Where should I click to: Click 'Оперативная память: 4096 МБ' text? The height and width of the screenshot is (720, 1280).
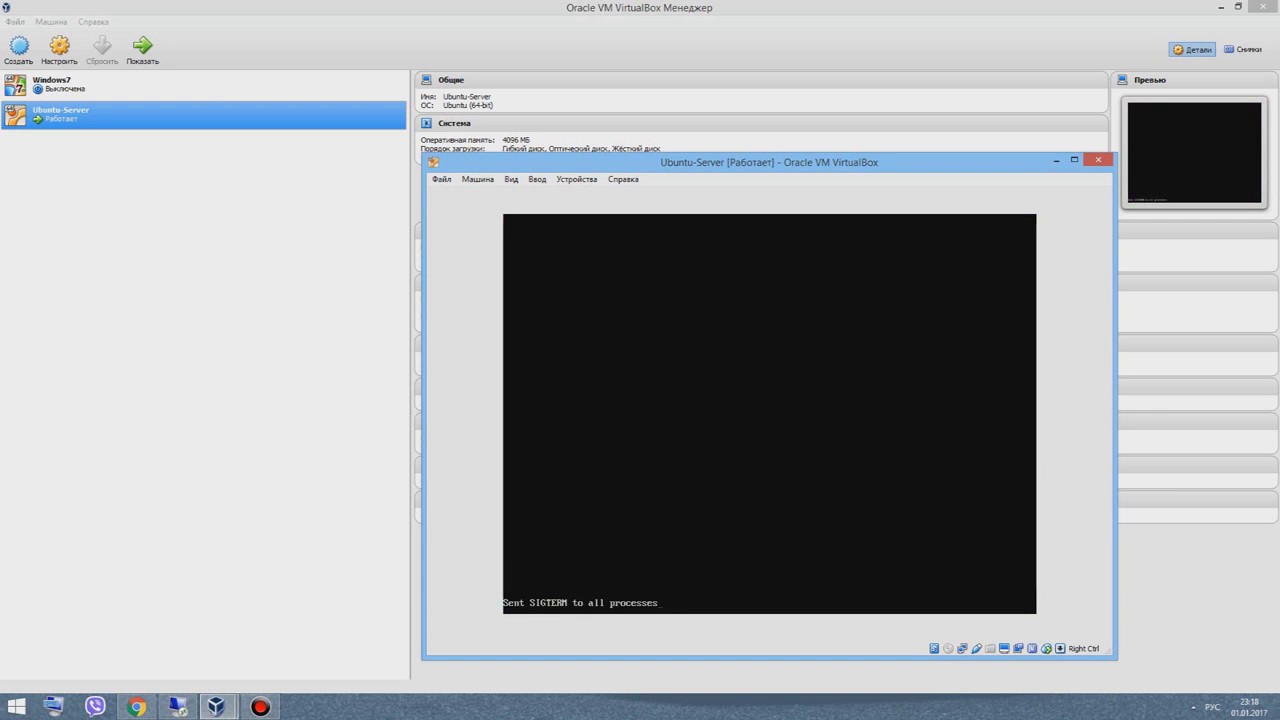pyautogui.click(x=475, y=140)
